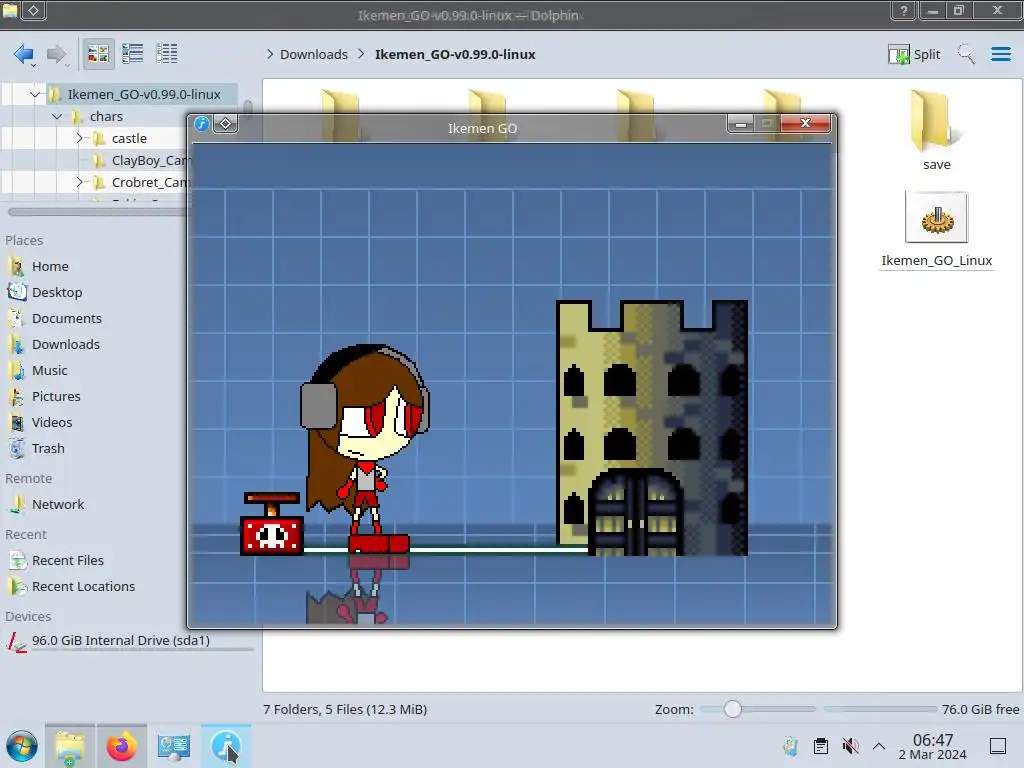Click the red TNT detonator in game
The width and height of the screenshot is (1024, 768).
click(272, 524)
